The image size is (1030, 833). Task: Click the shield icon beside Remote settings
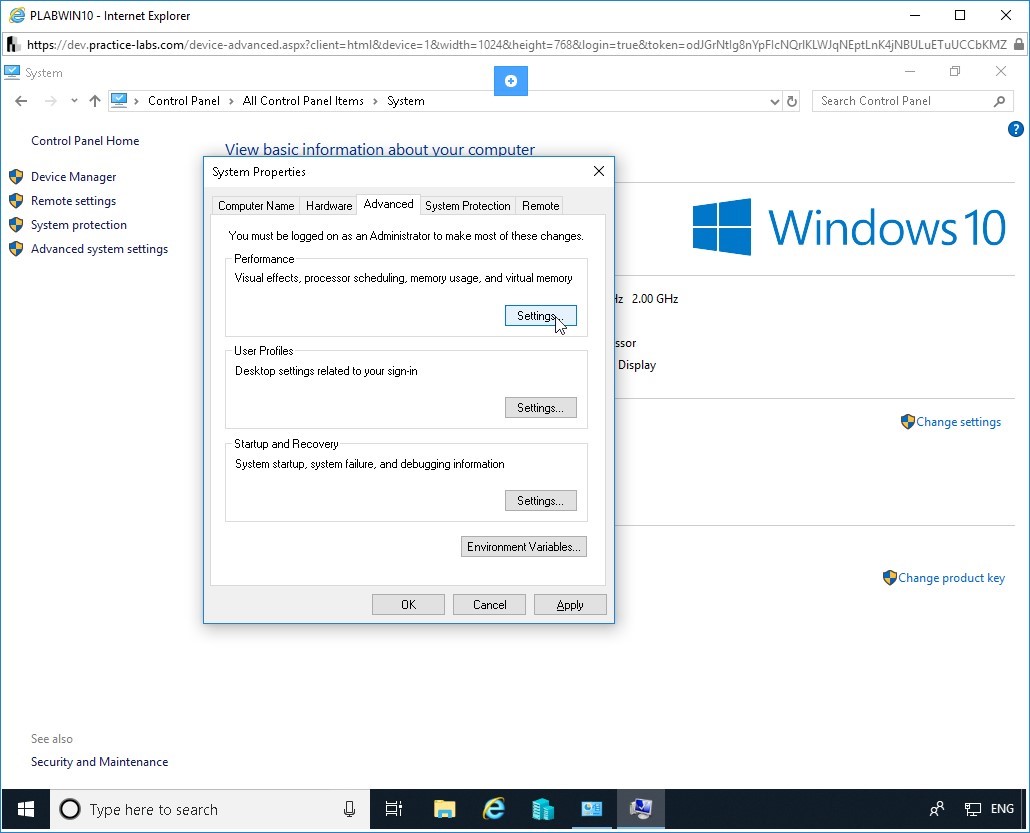click(16, 201)
